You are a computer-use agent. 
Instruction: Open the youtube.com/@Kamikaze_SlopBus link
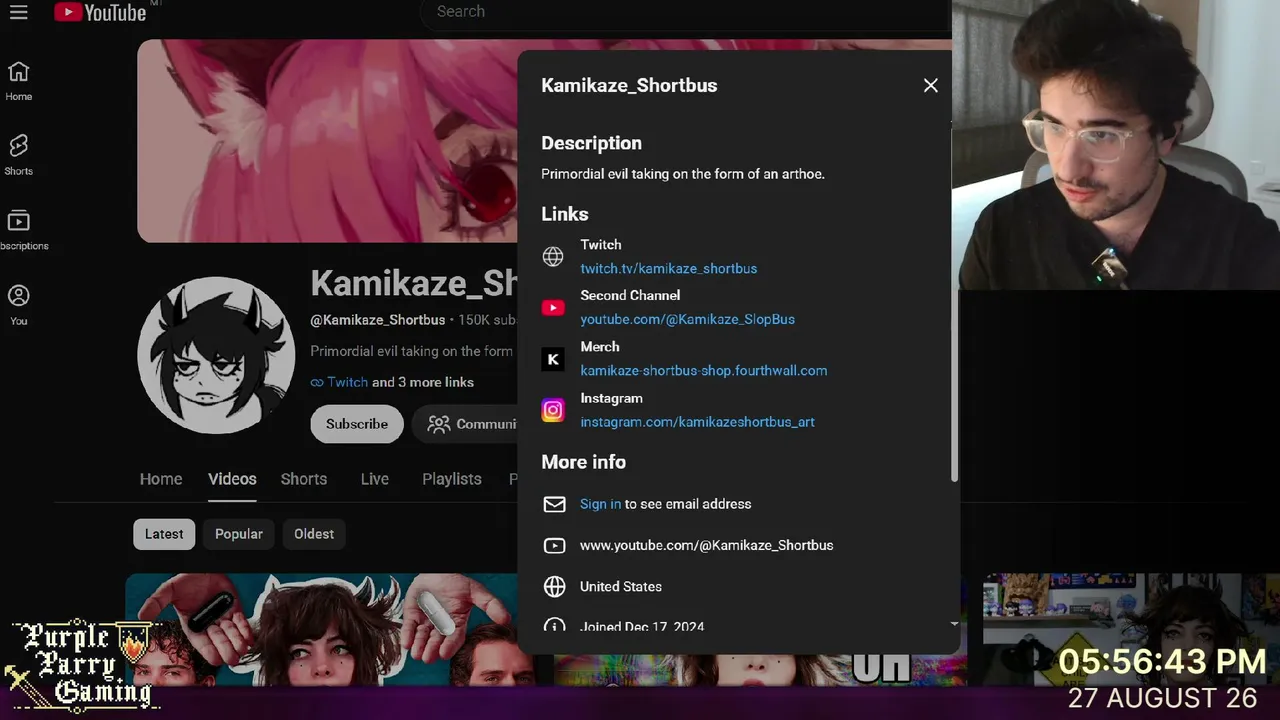pos(688,319)
